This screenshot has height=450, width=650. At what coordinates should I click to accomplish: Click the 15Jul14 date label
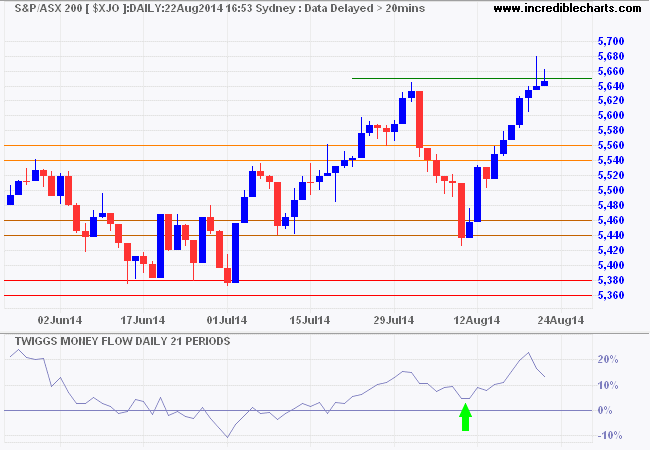310,320
